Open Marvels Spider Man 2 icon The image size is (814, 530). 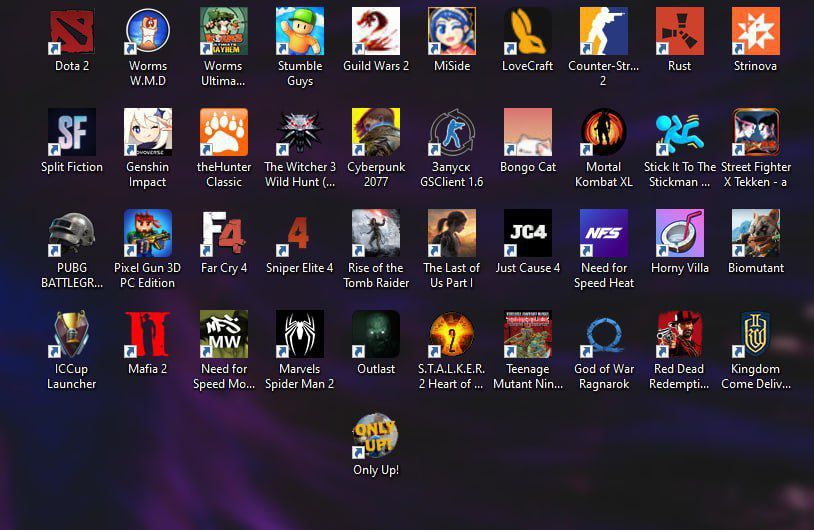(300, 334)
